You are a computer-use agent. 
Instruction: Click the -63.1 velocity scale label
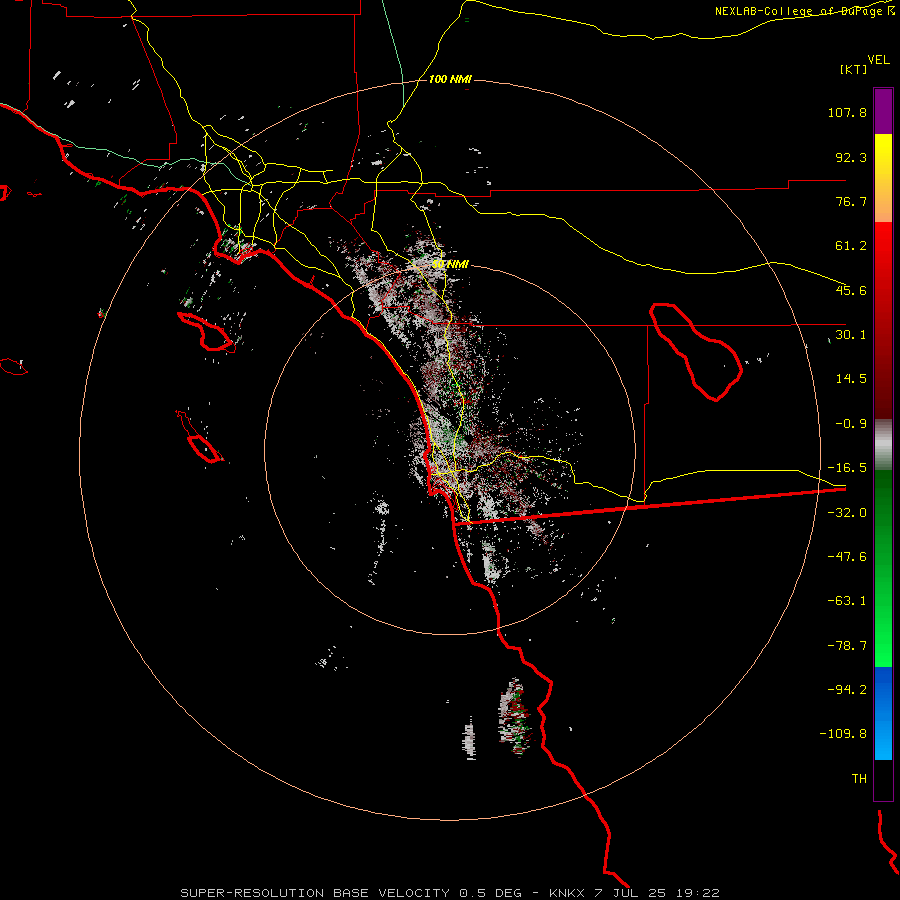847,601
